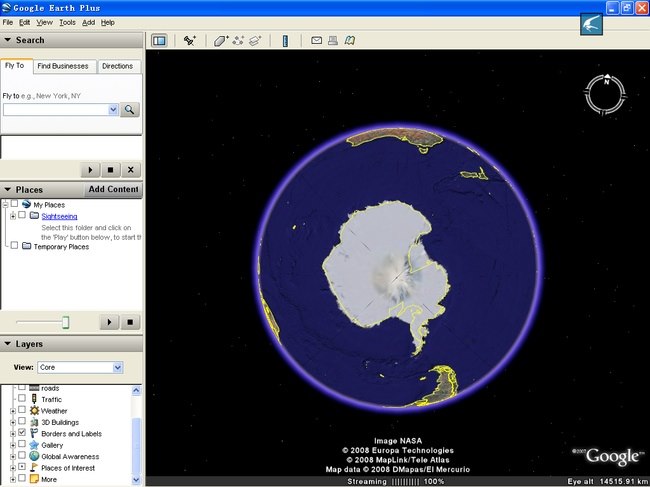This screenshot has width=650, height=487.
Task: Enable the Weather layer checkbox
Action: (22, 410)
